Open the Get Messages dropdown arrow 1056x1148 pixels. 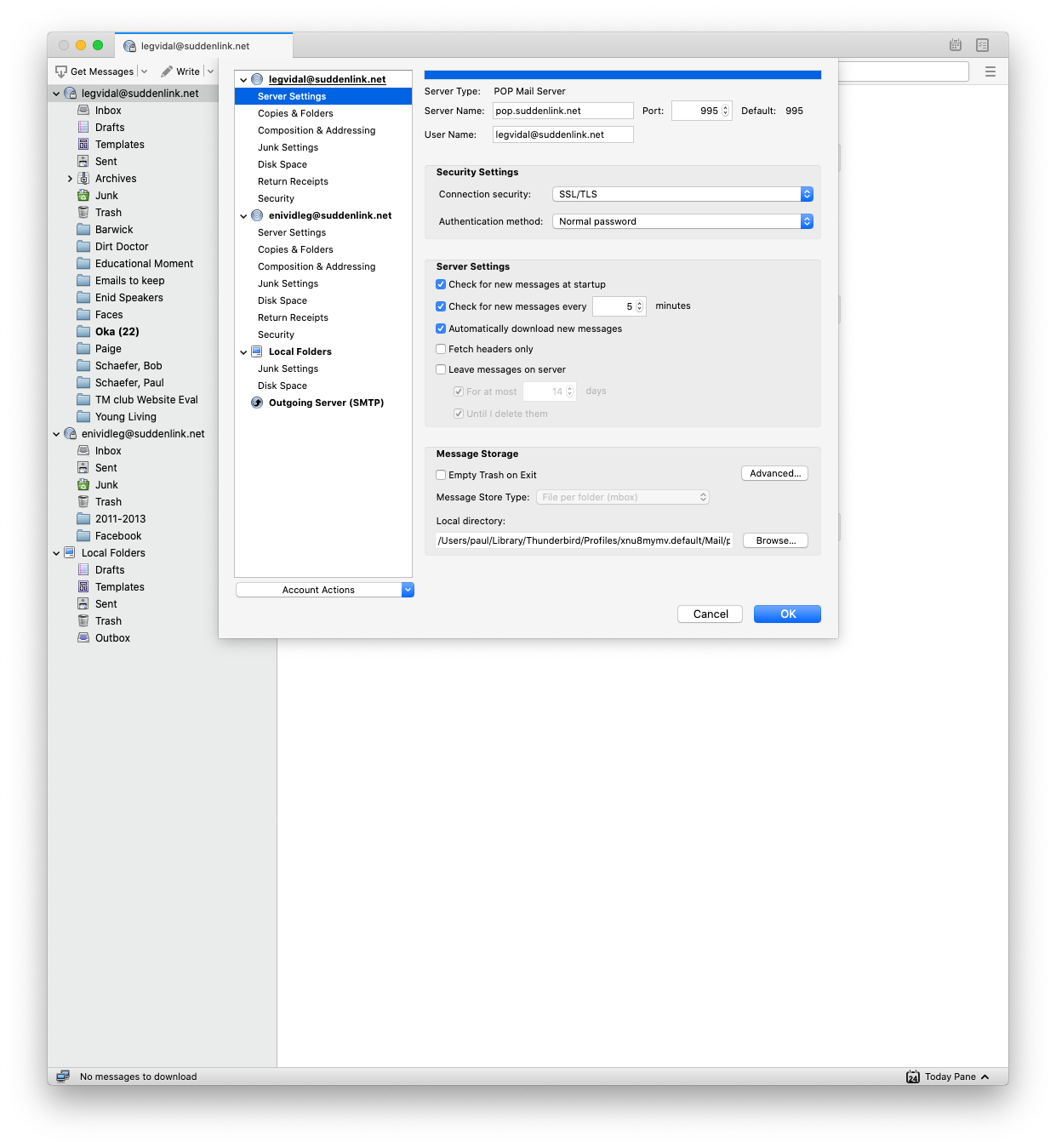point(144,71)
